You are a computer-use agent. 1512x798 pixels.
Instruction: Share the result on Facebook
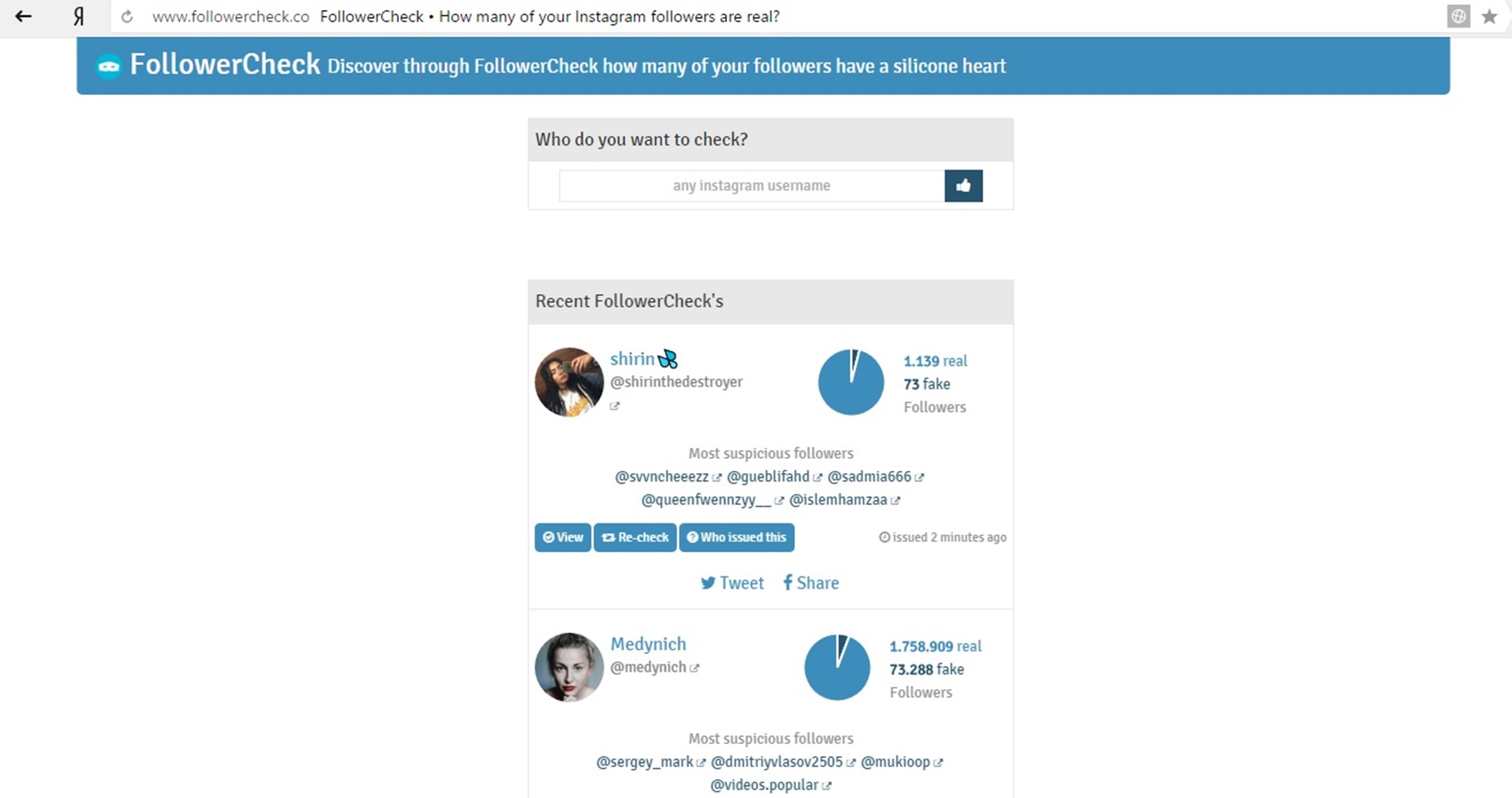811,583
